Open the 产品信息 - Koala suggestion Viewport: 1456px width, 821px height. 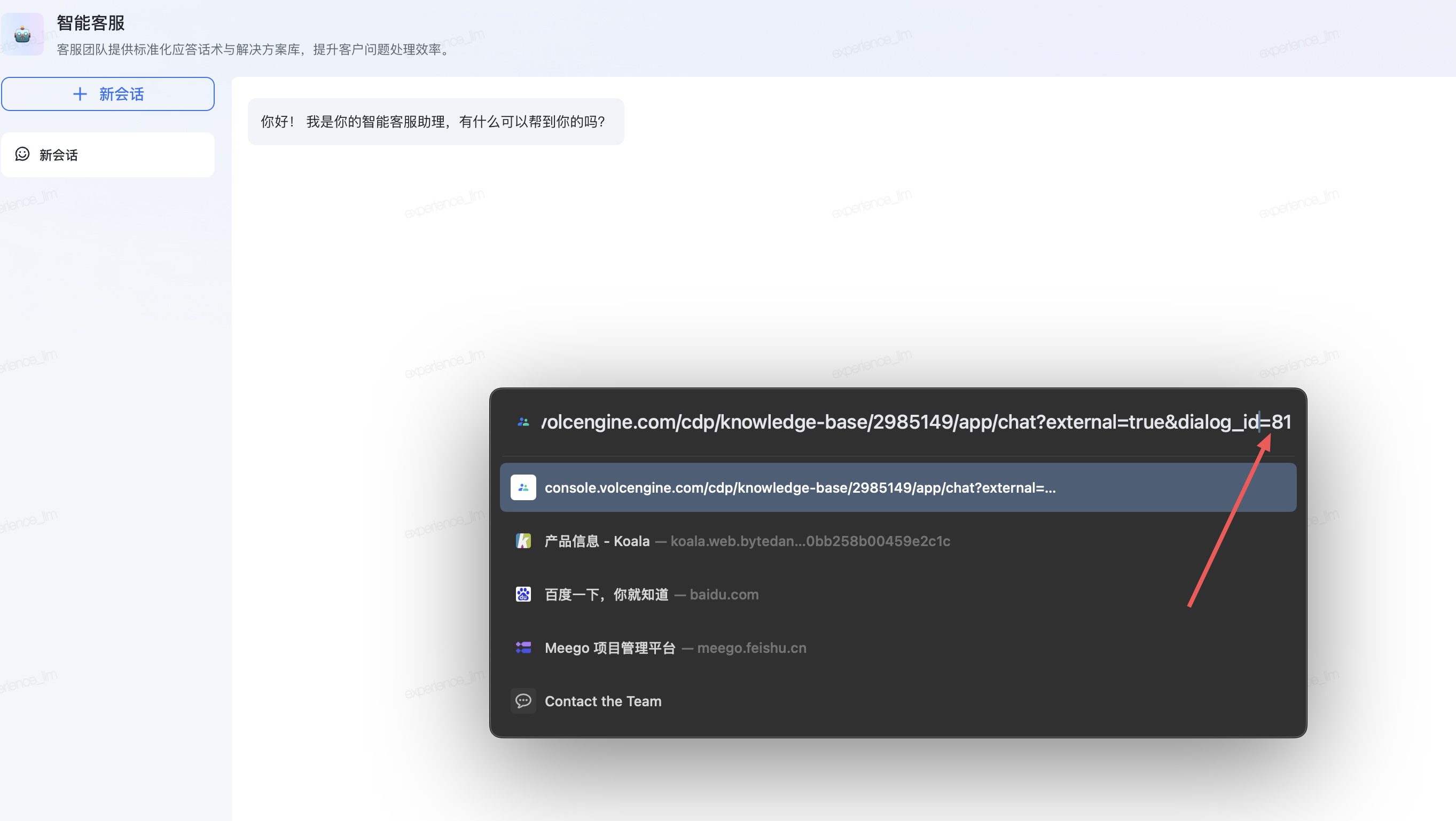tap(597, 541)
